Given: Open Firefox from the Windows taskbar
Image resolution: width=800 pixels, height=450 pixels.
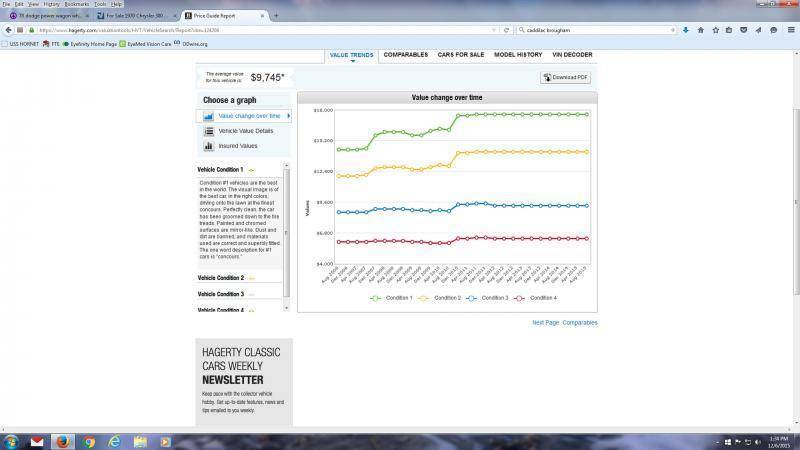Looking at the screenshot, I should tap(62, 441).
